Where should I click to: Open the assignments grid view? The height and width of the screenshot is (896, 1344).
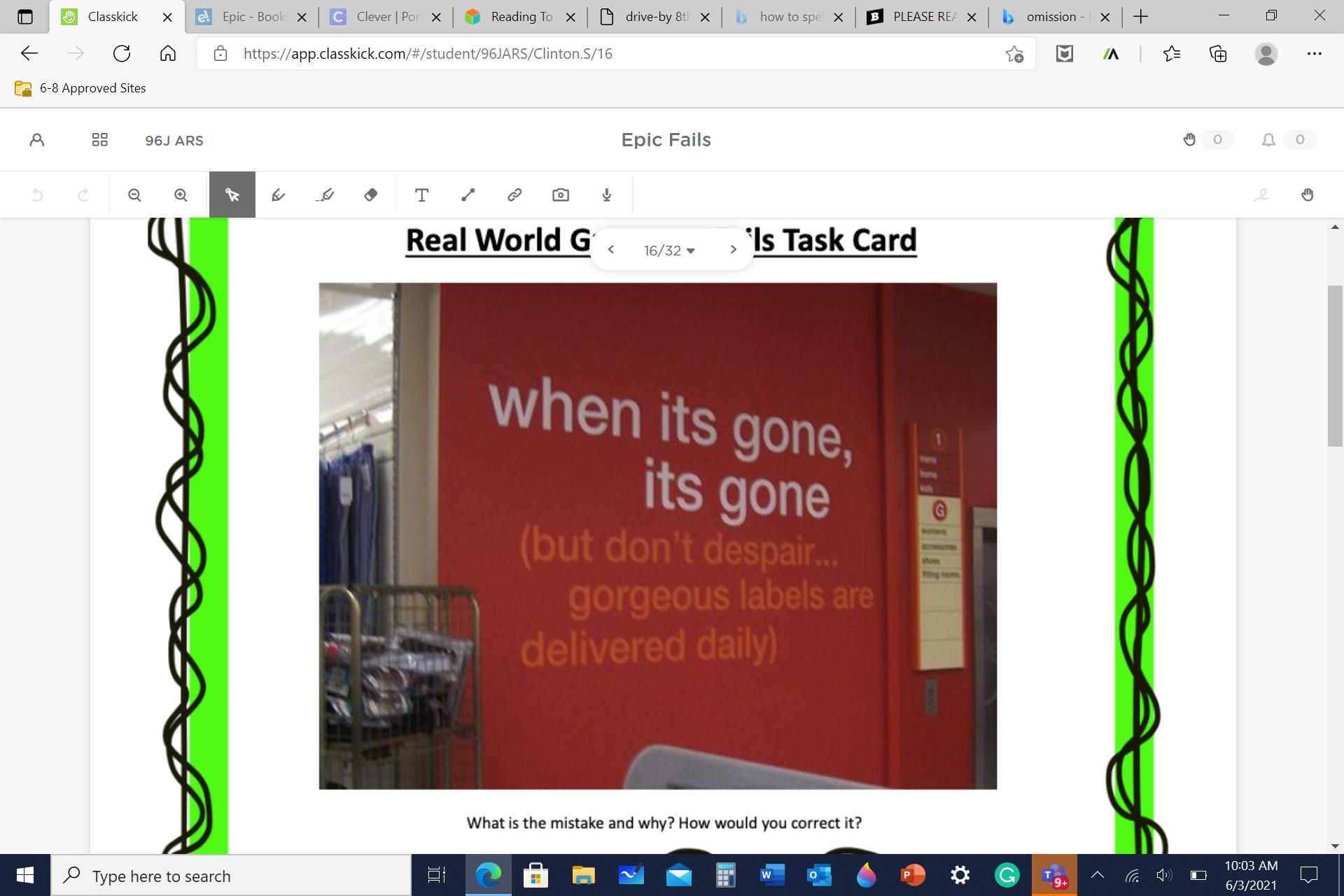(x=99, y=140)
